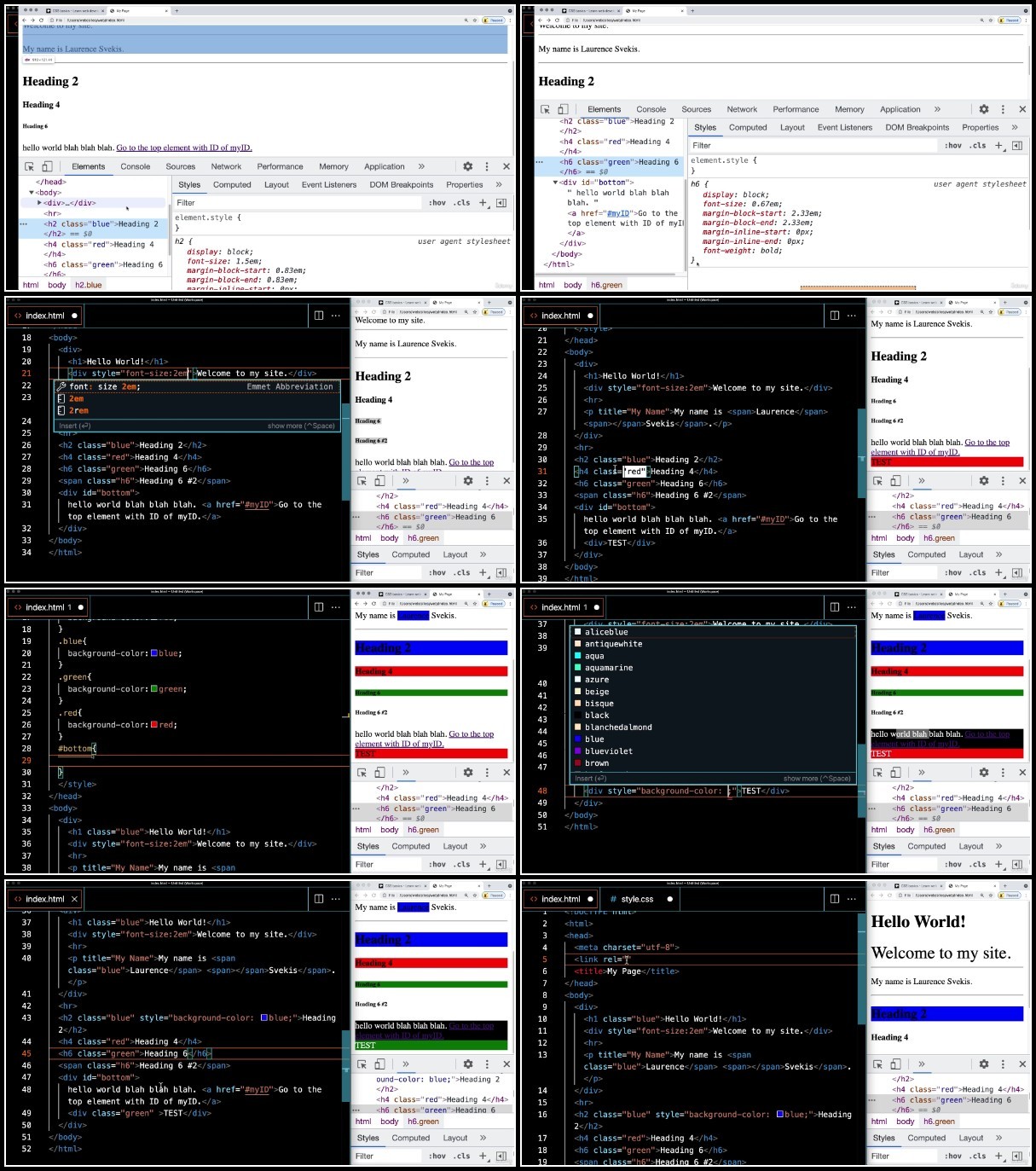This screenshot has height=1171, width=1036.
Task: Expand collapsed div node in h2.blue DOM tree
Action: pyautogui.click(x=39, y=203)
